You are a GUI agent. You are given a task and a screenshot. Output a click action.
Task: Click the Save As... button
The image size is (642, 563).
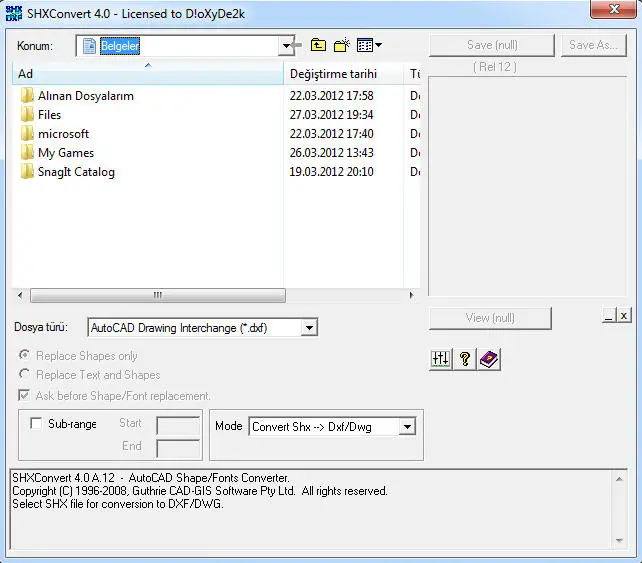(593, 45)
